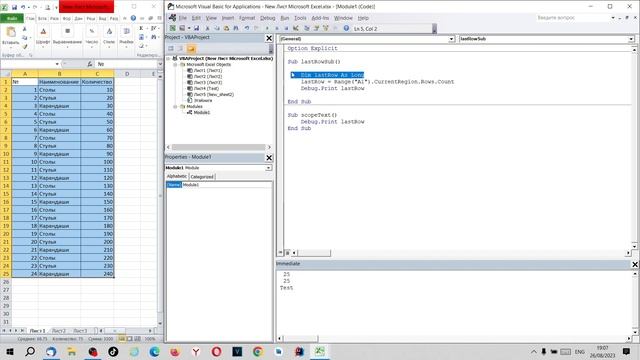Click Insert Function fx icon in Excel
640x360 pixels.
pos(90,64)
